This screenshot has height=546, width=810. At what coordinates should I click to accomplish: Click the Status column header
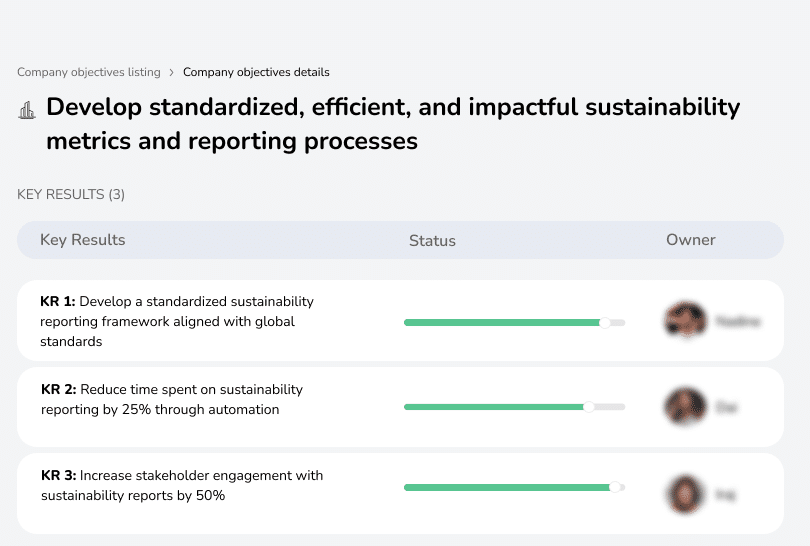[x=432, y=241]
